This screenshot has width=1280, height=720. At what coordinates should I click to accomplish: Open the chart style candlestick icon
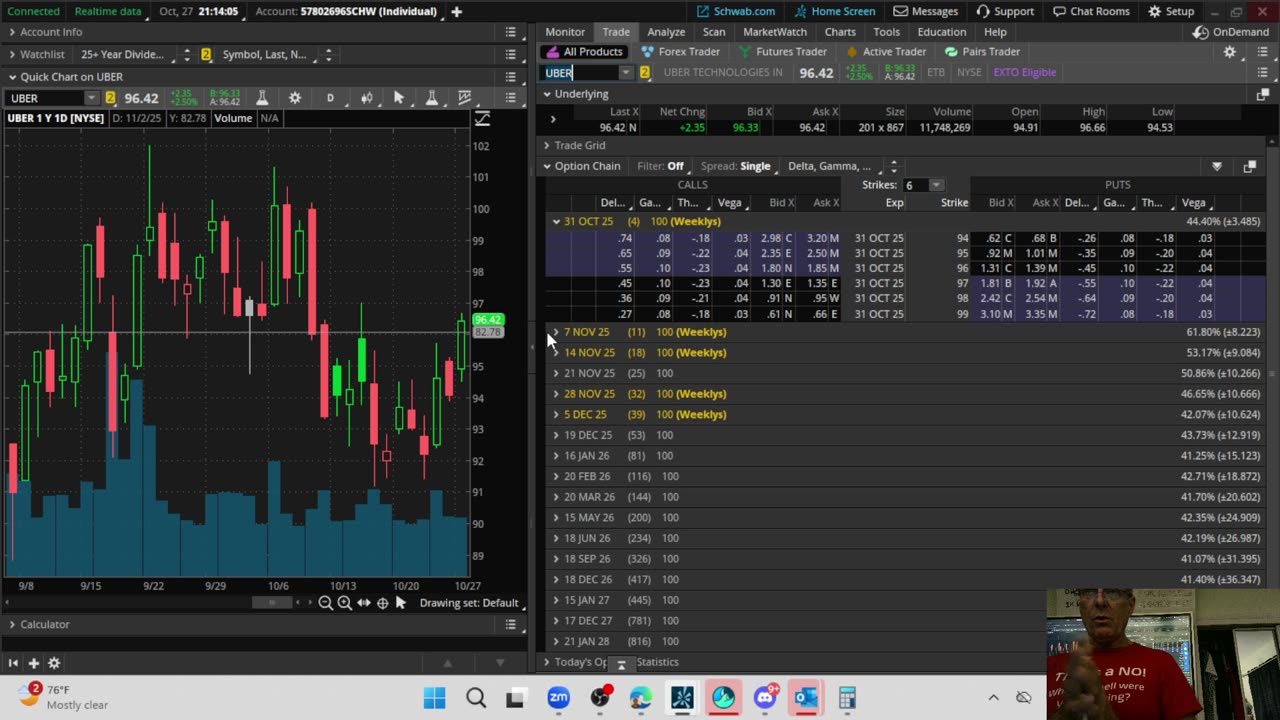click(x=367, y=98)
